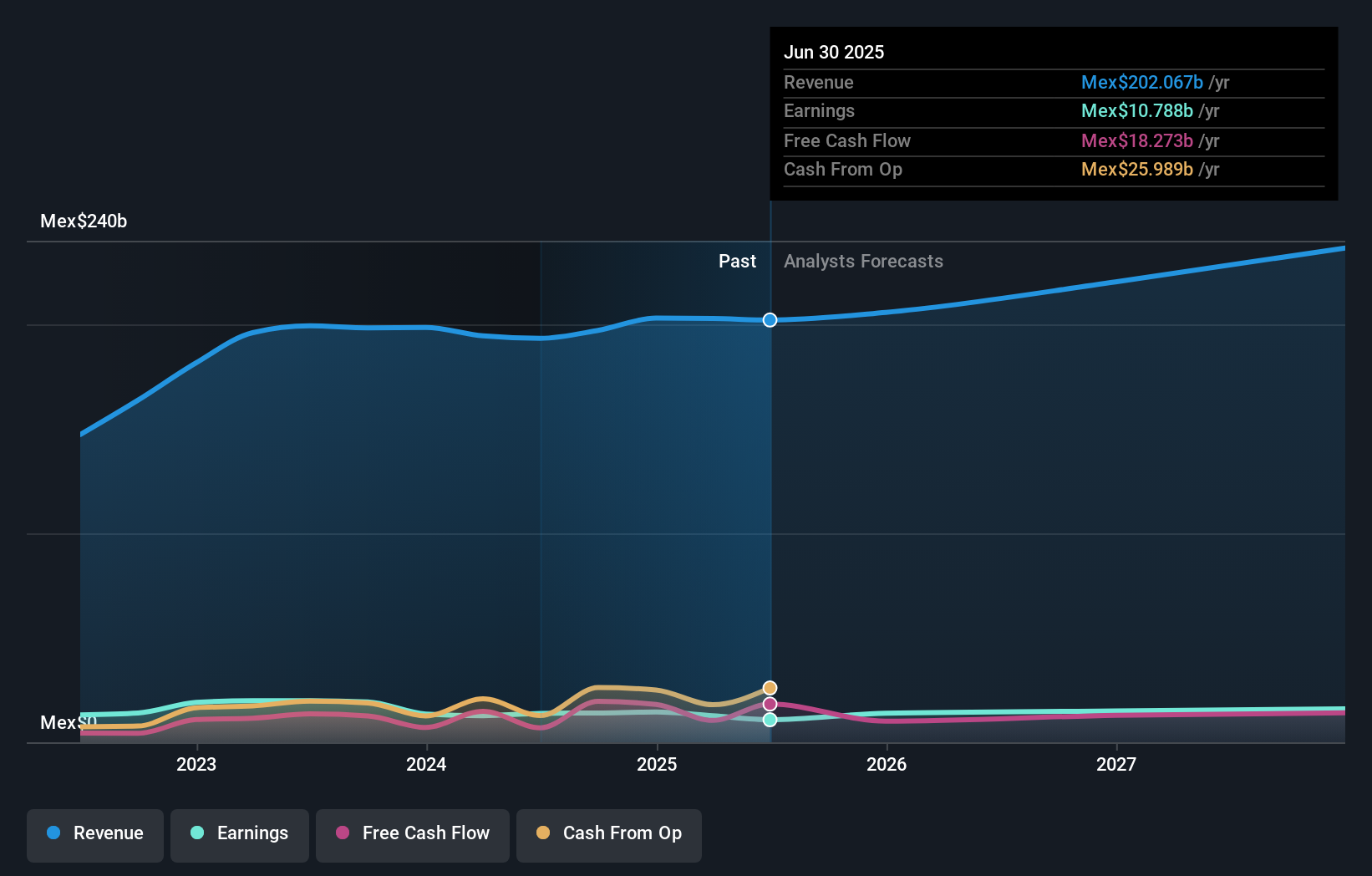Click the 2026 label on the x-axis
The width and height of the screenshot is (1372, 876).
(x=887, y=763)
